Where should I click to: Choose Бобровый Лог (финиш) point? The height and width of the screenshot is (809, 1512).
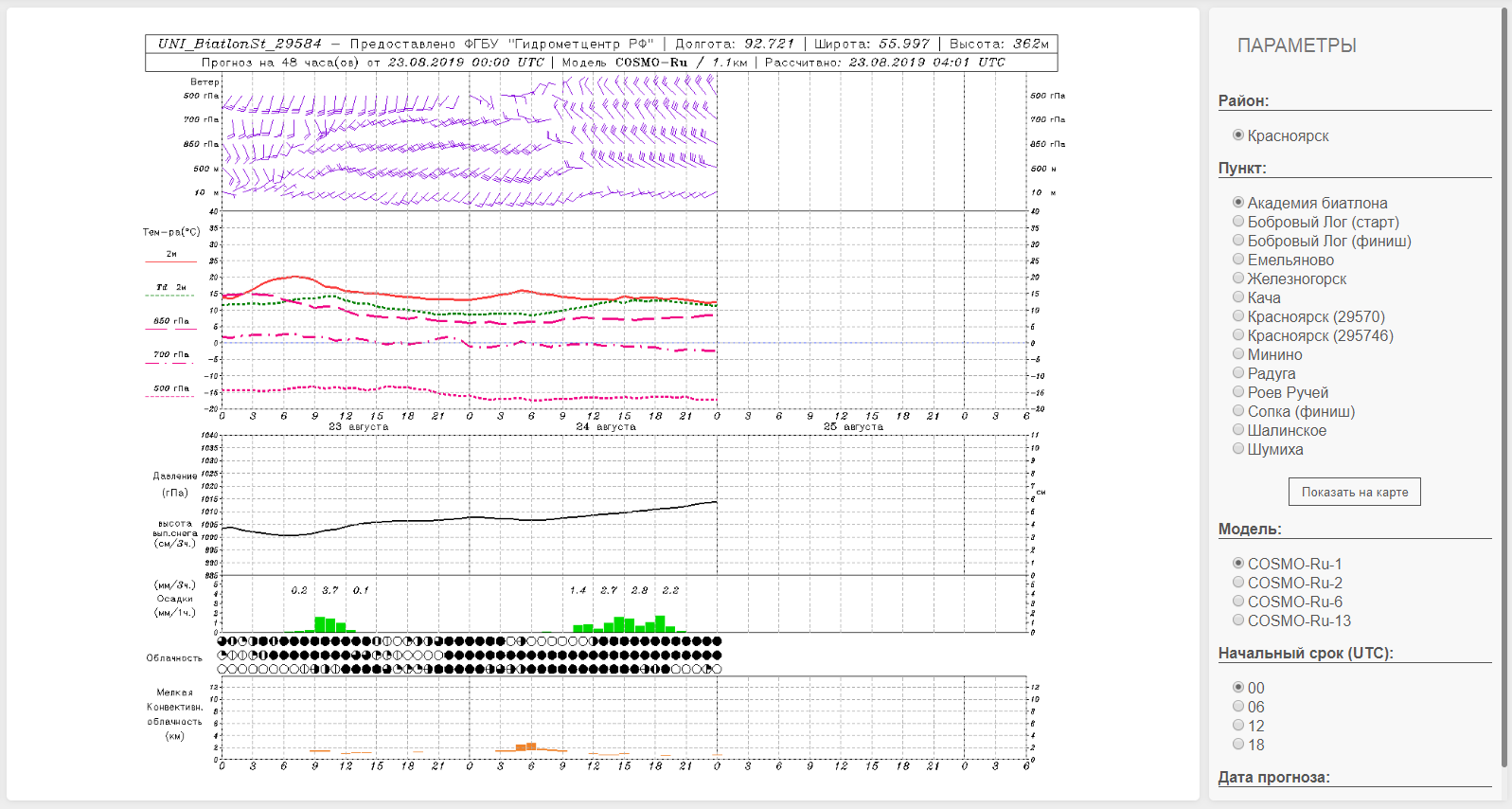(1238, 241)
